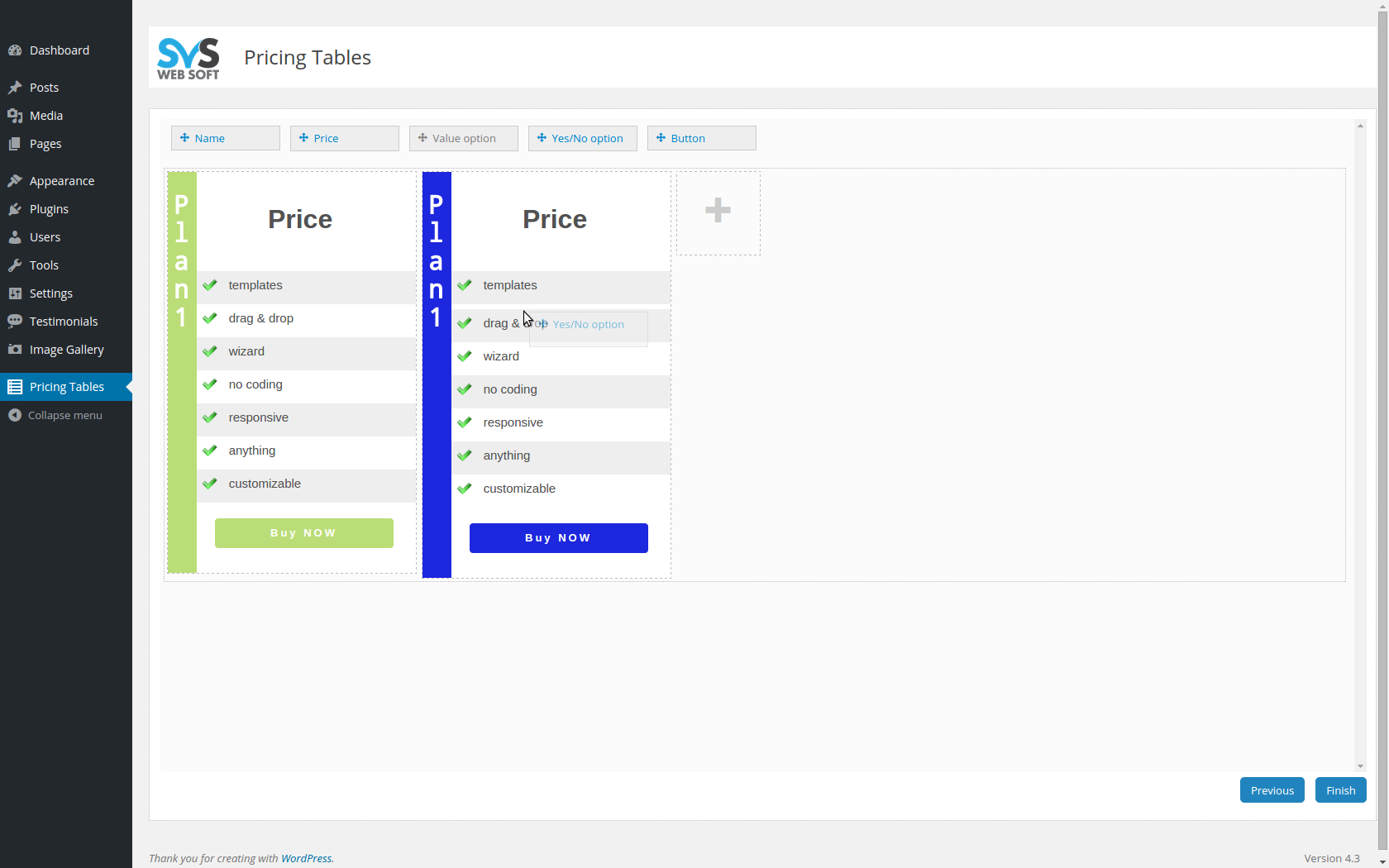Open Pricing Tables menu item
This screenshot has width=1389, height=868.
click(66, 387)
